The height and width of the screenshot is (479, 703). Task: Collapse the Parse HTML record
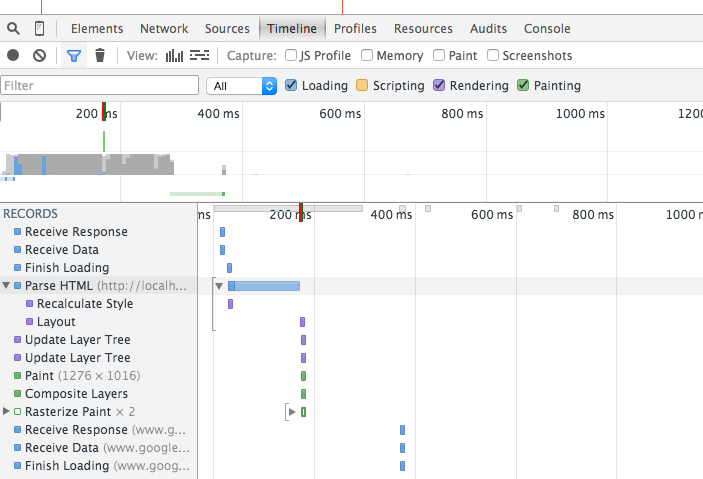(x=7, y=286)
